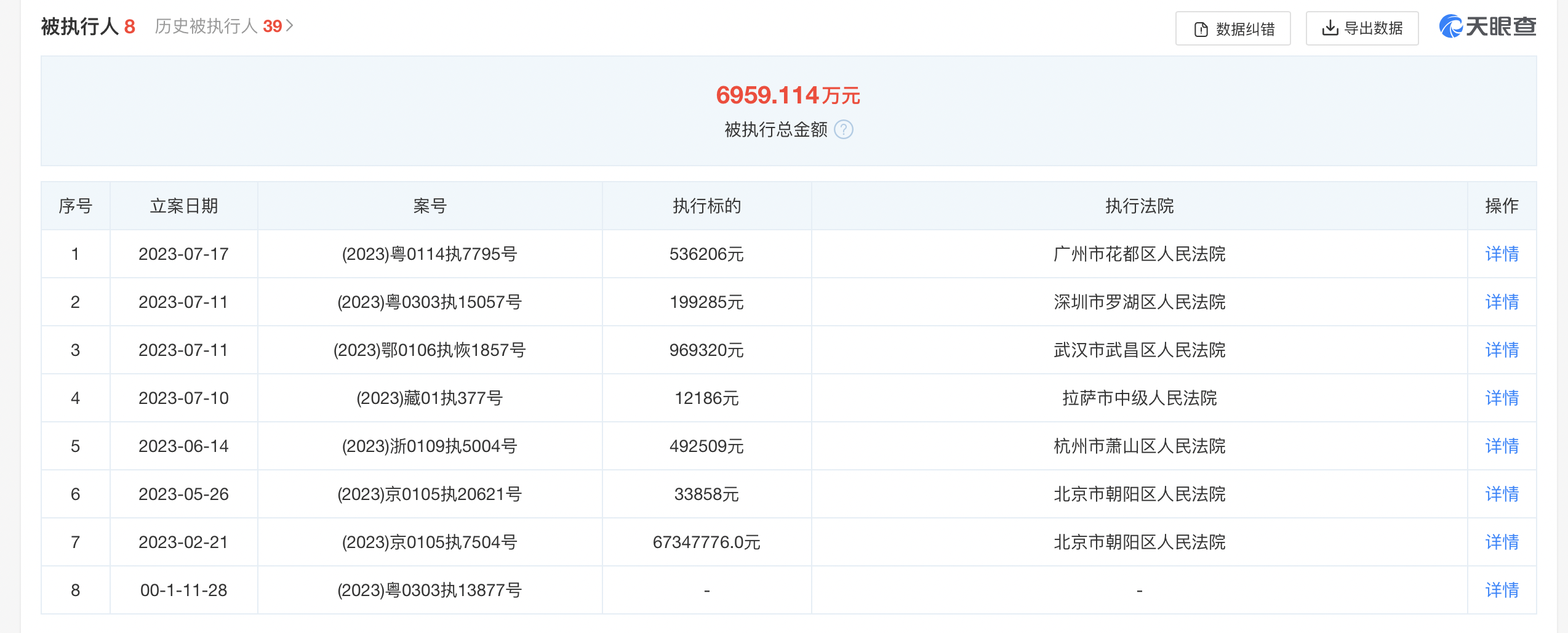The image size is (1568, 633).
Task: Open 详情 for case 京0105执7504号
Action: pyautogui.click(x=1502, y=542)
